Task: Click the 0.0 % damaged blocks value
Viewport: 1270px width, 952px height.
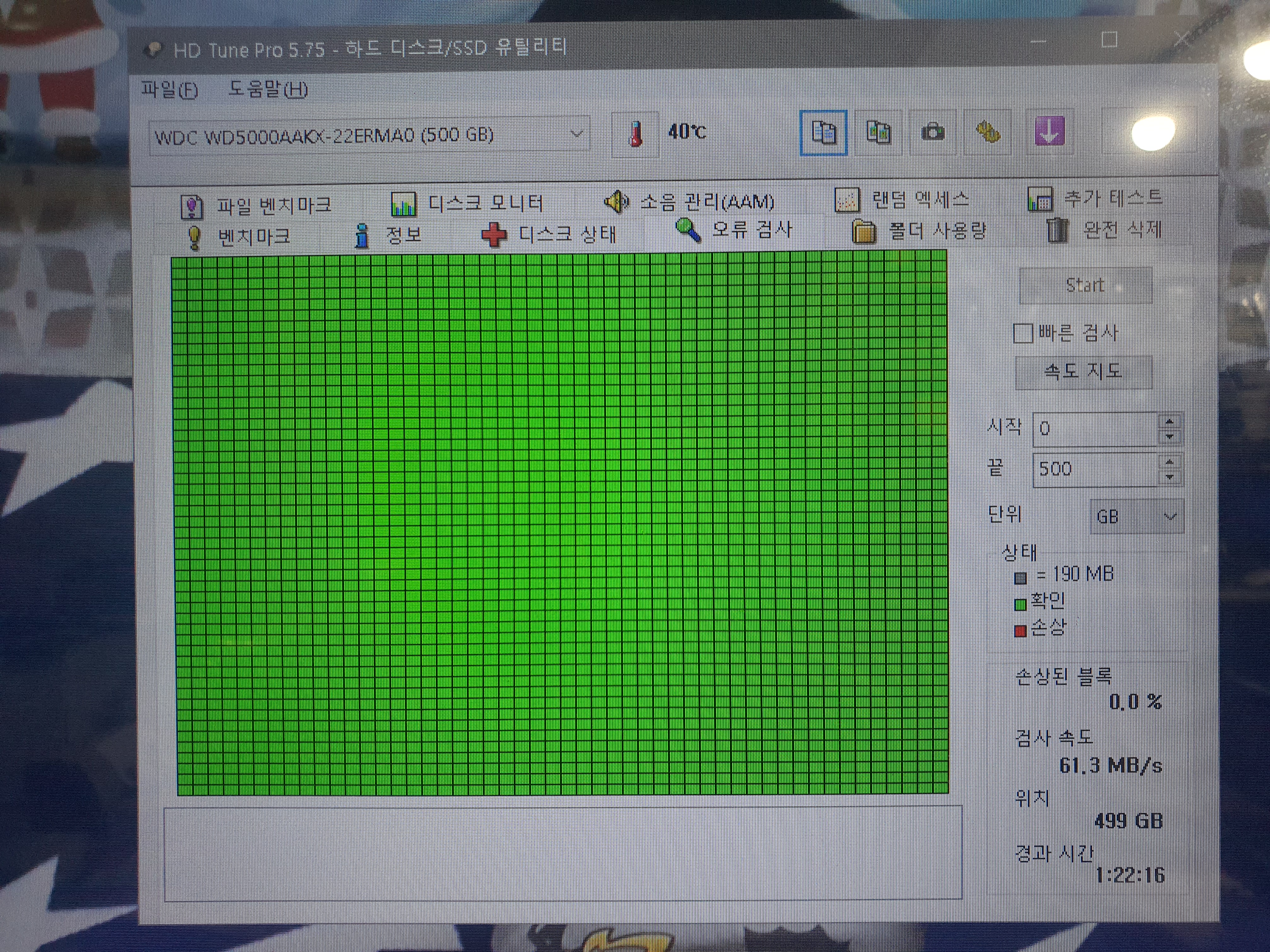Action: (1135, 701)
